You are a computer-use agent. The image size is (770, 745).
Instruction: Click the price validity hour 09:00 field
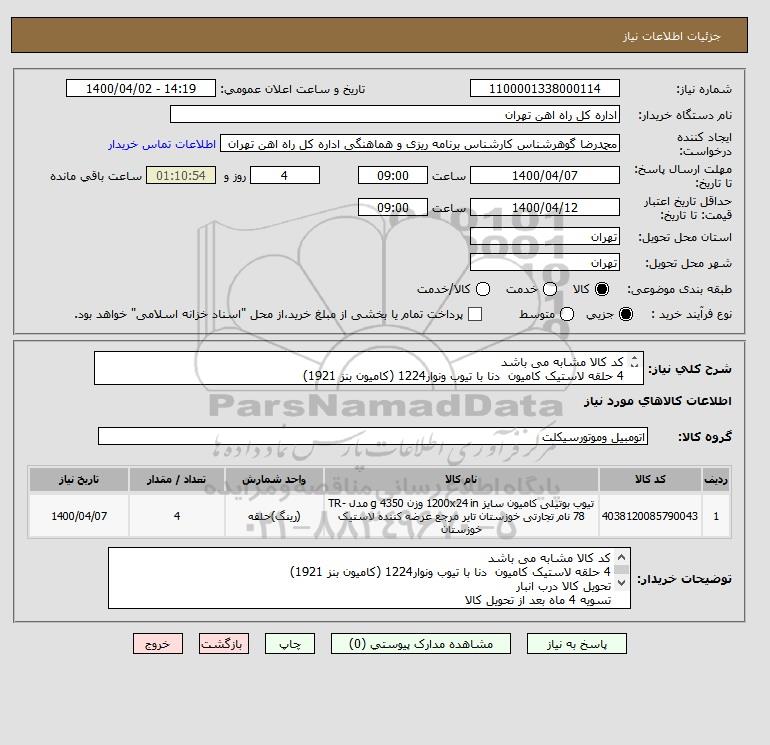point(393,207)
